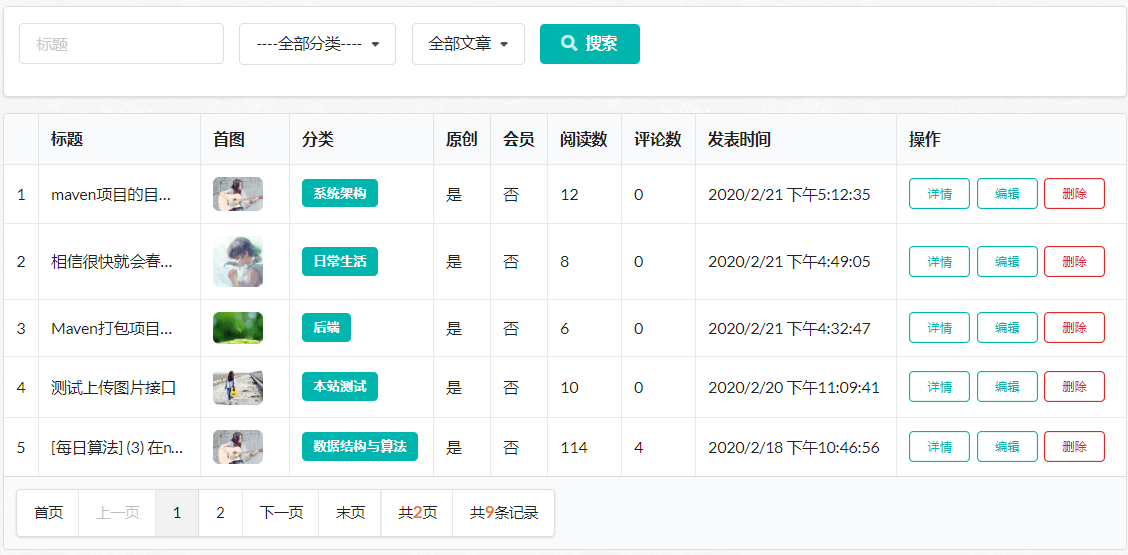The image size is (1128, 555).
Task: Open 详情 for the [每日算法] article
Action: (x=940, y=447)
